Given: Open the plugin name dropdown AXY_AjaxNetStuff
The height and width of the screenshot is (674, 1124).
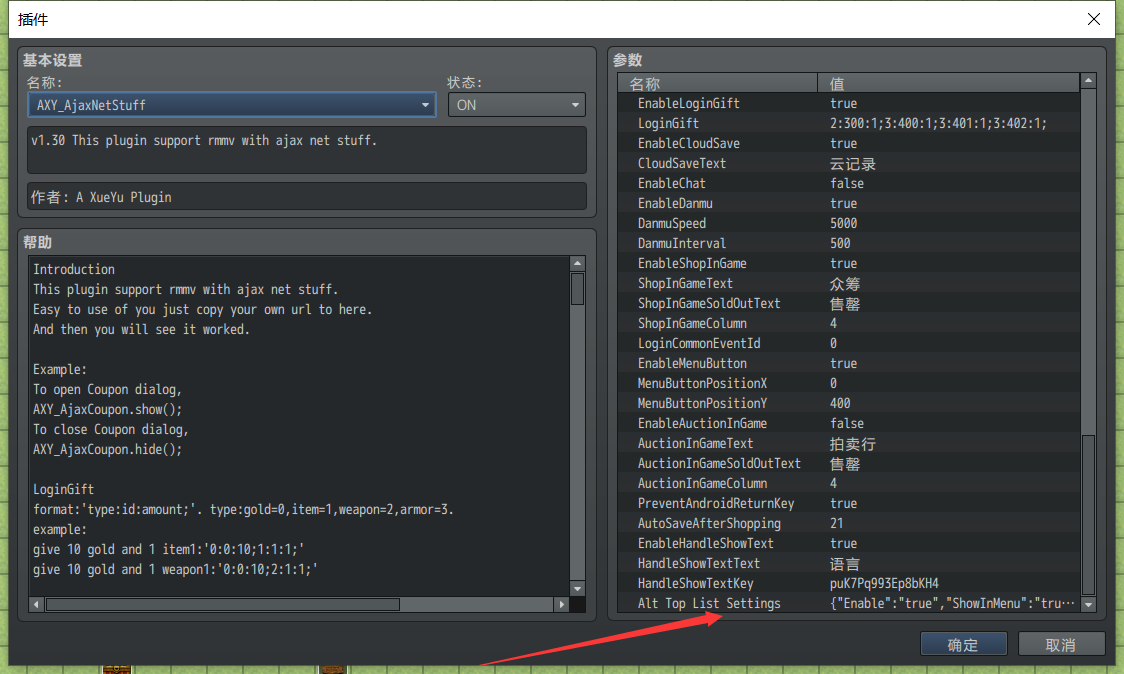Looking at the screenshot, I should (232, 105).
